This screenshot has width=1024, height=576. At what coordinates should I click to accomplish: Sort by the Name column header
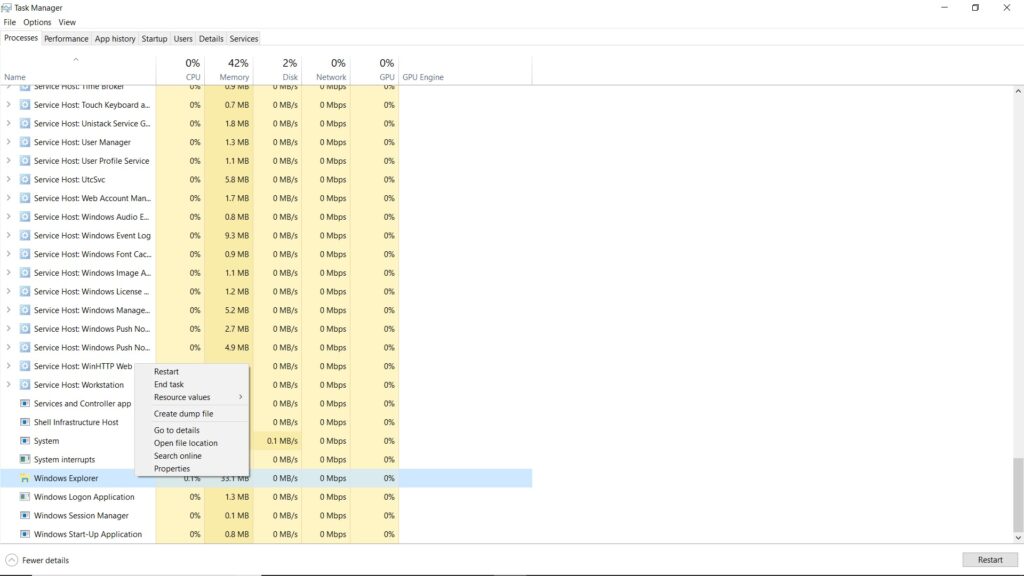tap(78, 70)
